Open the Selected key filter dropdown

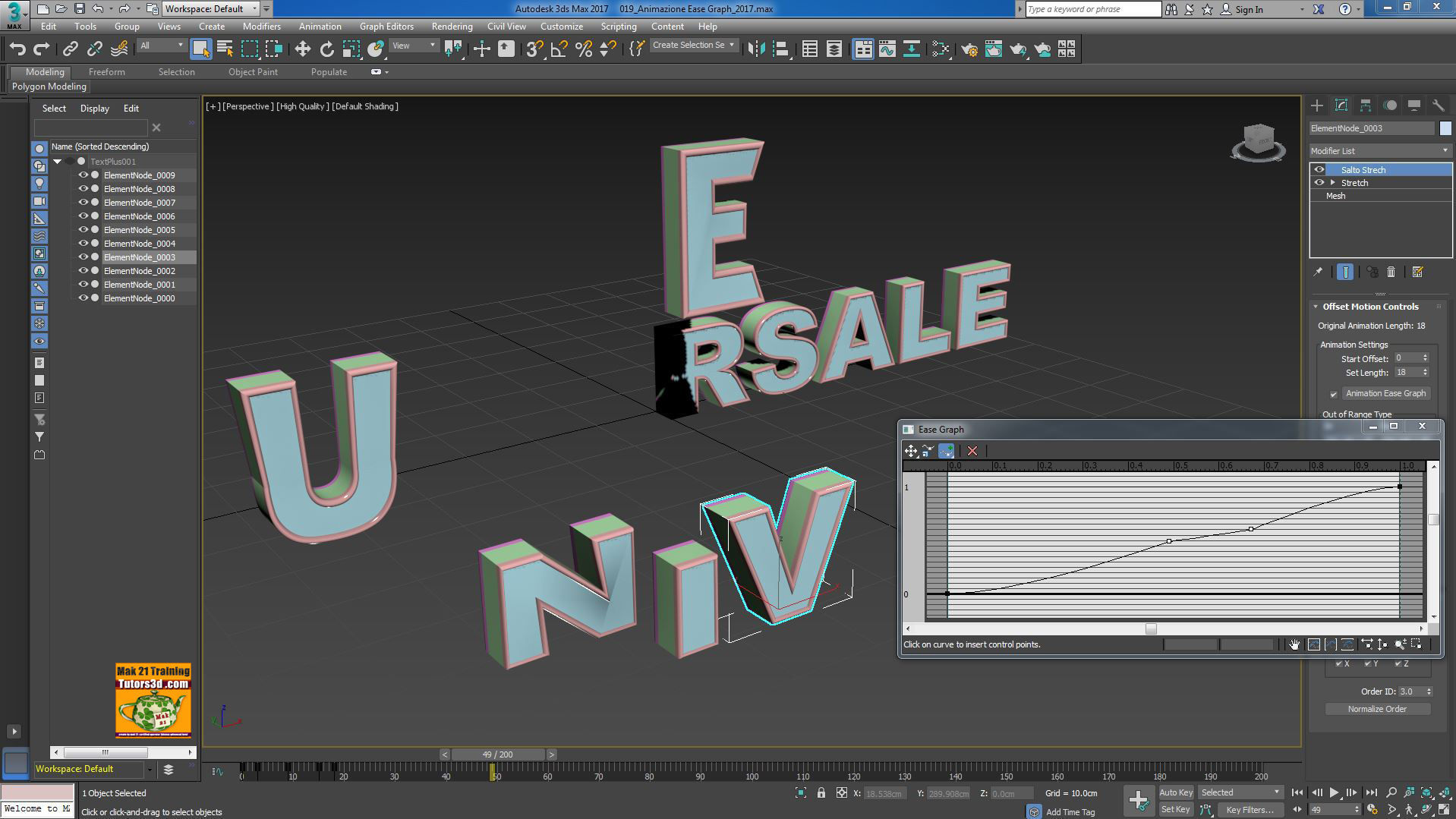tap(1240, 792)
